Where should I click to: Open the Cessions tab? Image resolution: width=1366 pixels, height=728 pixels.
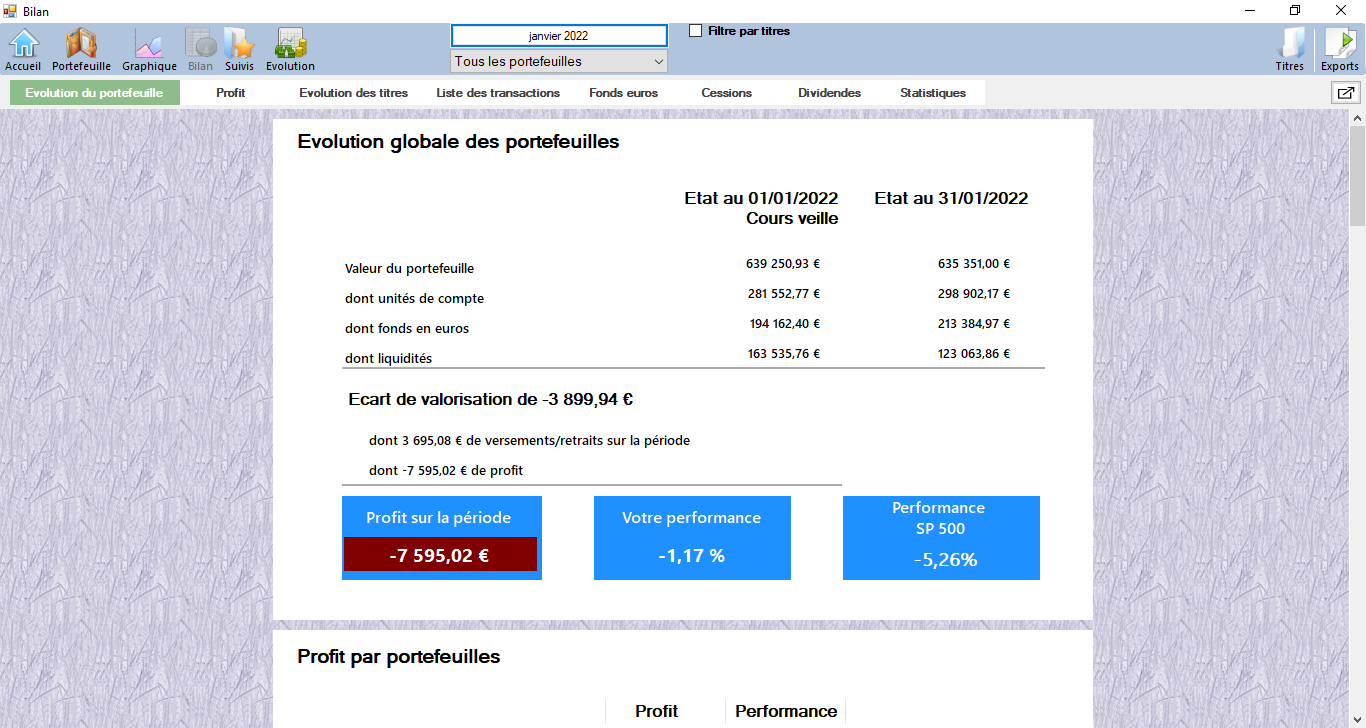tap(726, 93)
